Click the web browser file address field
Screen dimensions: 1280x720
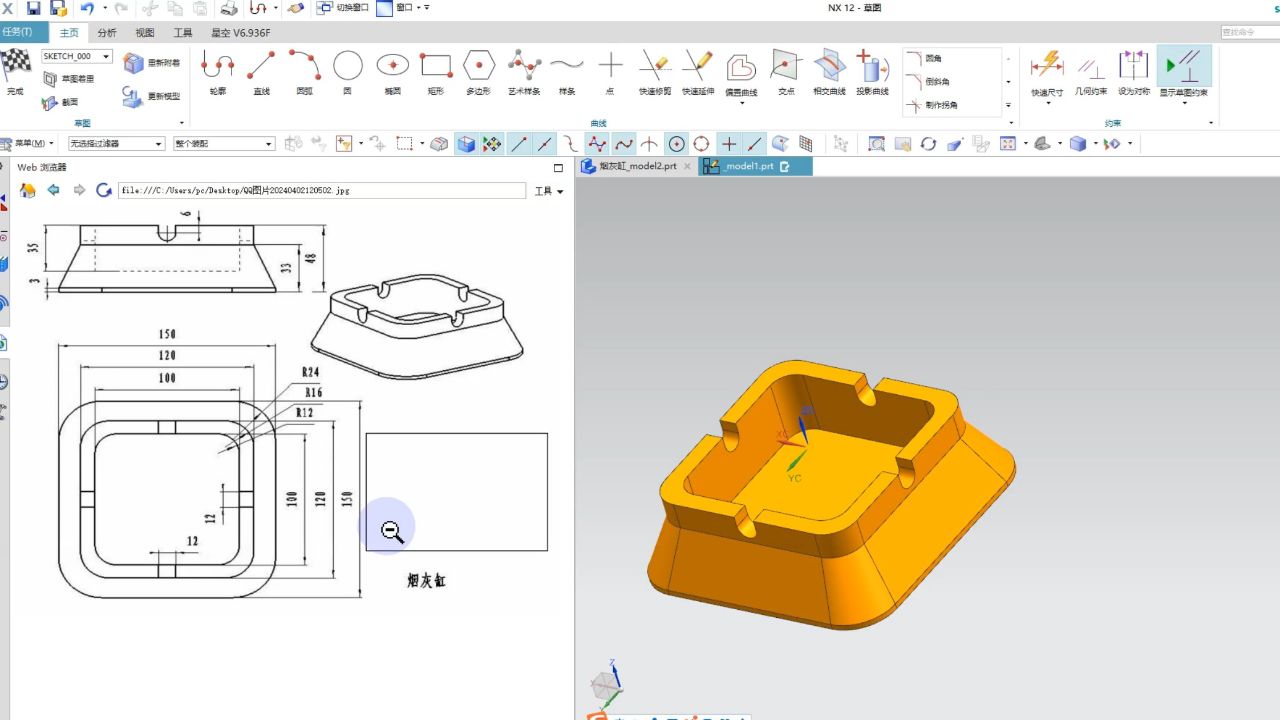pyautogui.click(x=321, y=190)
